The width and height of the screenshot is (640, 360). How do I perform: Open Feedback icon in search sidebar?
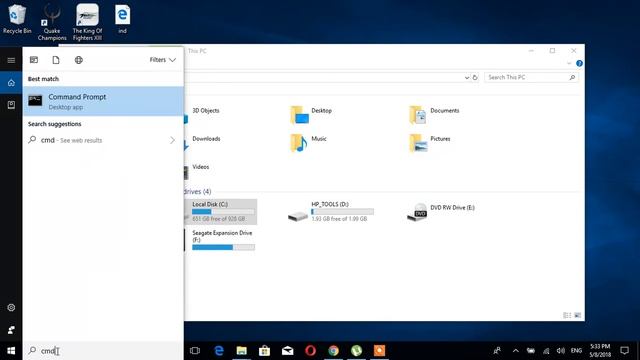pos(11,330)
